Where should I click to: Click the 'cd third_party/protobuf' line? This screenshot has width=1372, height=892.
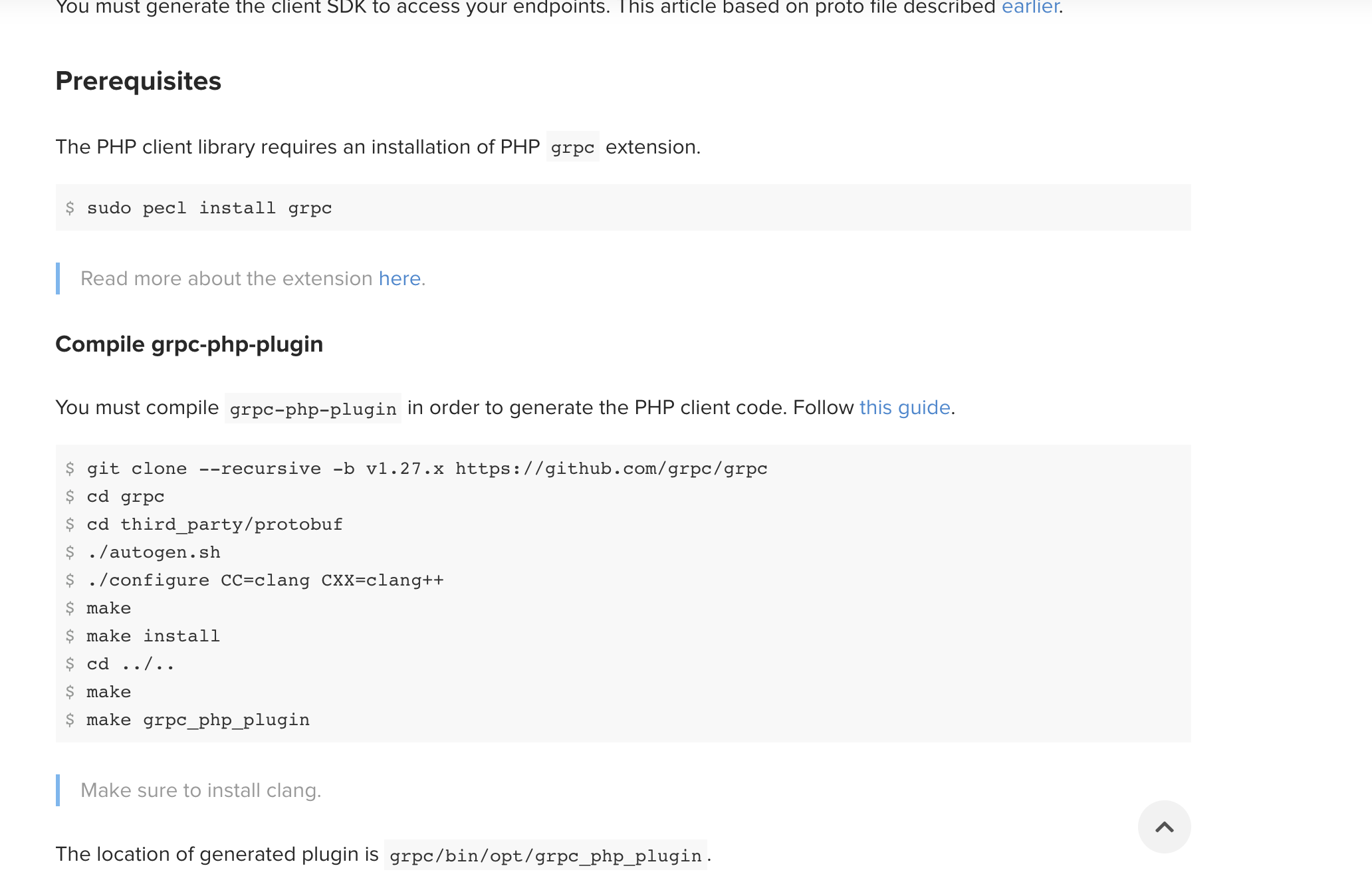click(x=214, y=524)
